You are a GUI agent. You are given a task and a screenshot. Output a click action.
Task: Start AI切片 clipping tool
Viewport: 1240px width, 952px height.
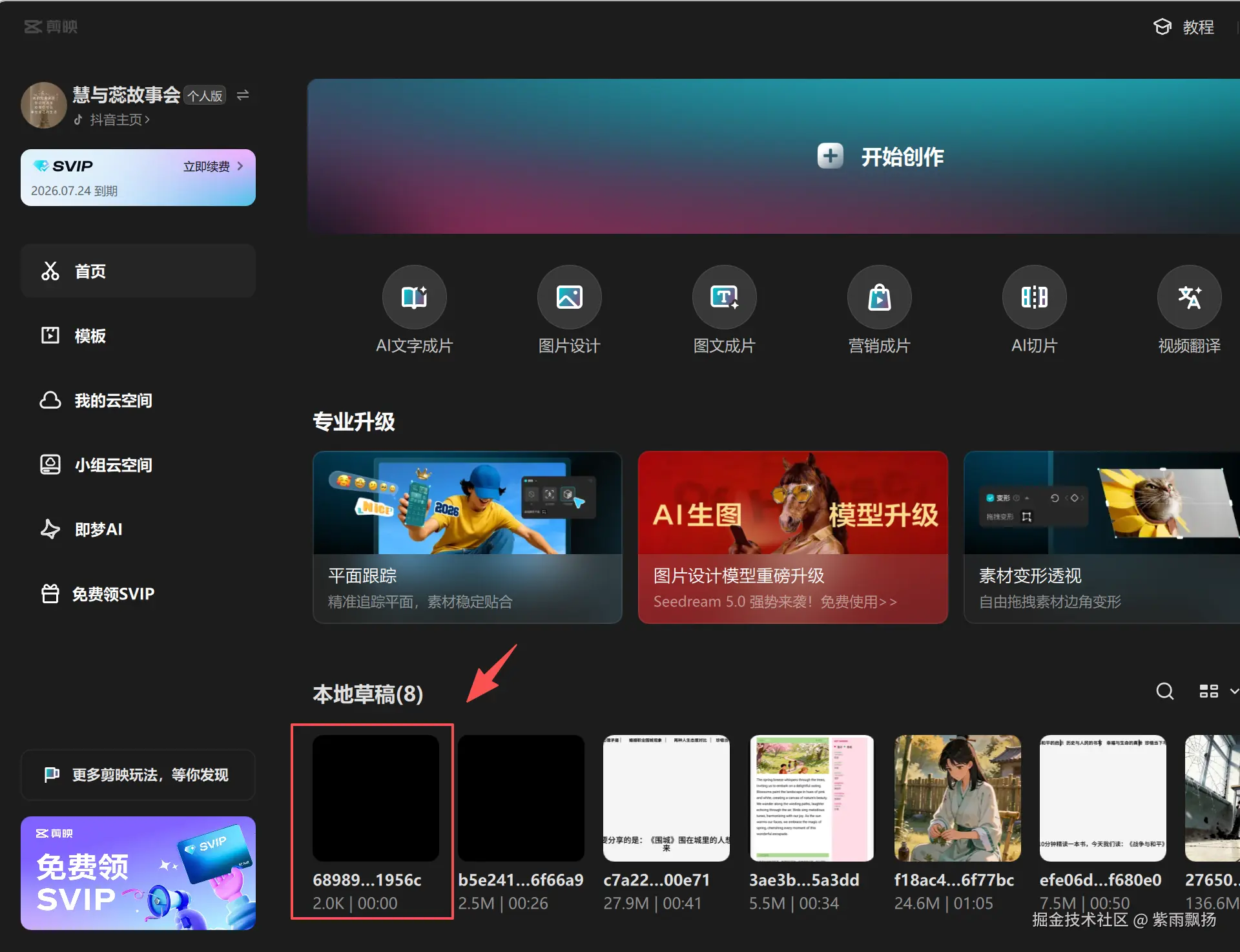[1034, 297]
